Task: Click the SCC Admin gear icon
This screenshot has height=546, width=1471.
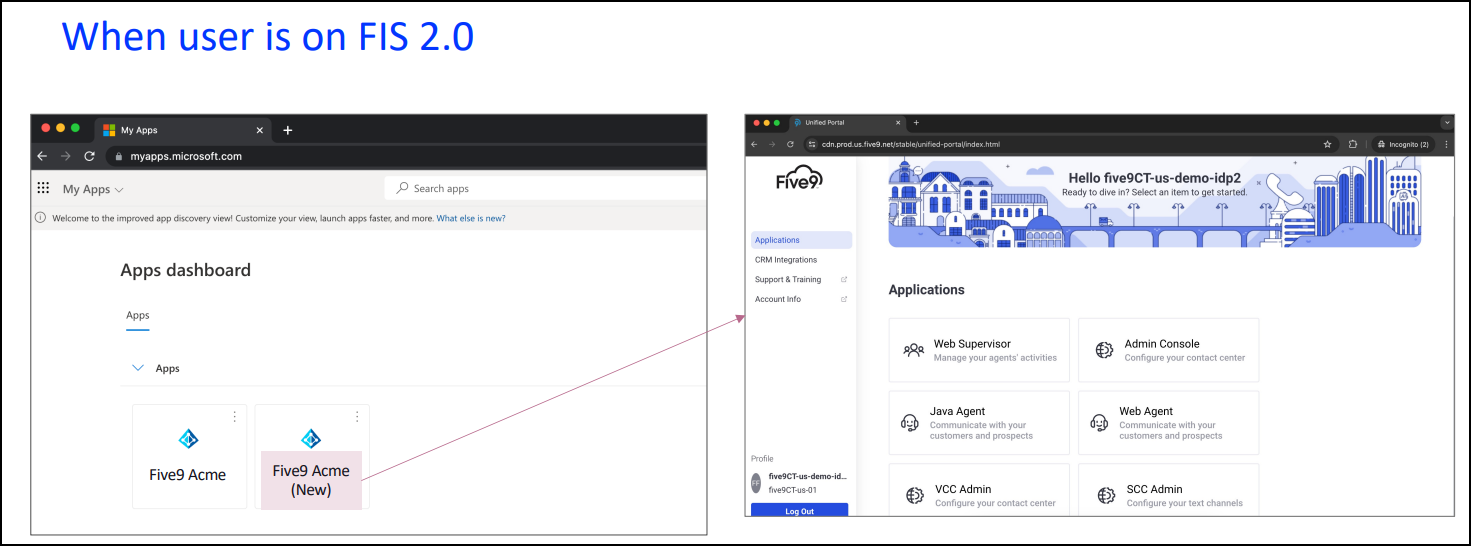Action: (x=1106, y=495)
